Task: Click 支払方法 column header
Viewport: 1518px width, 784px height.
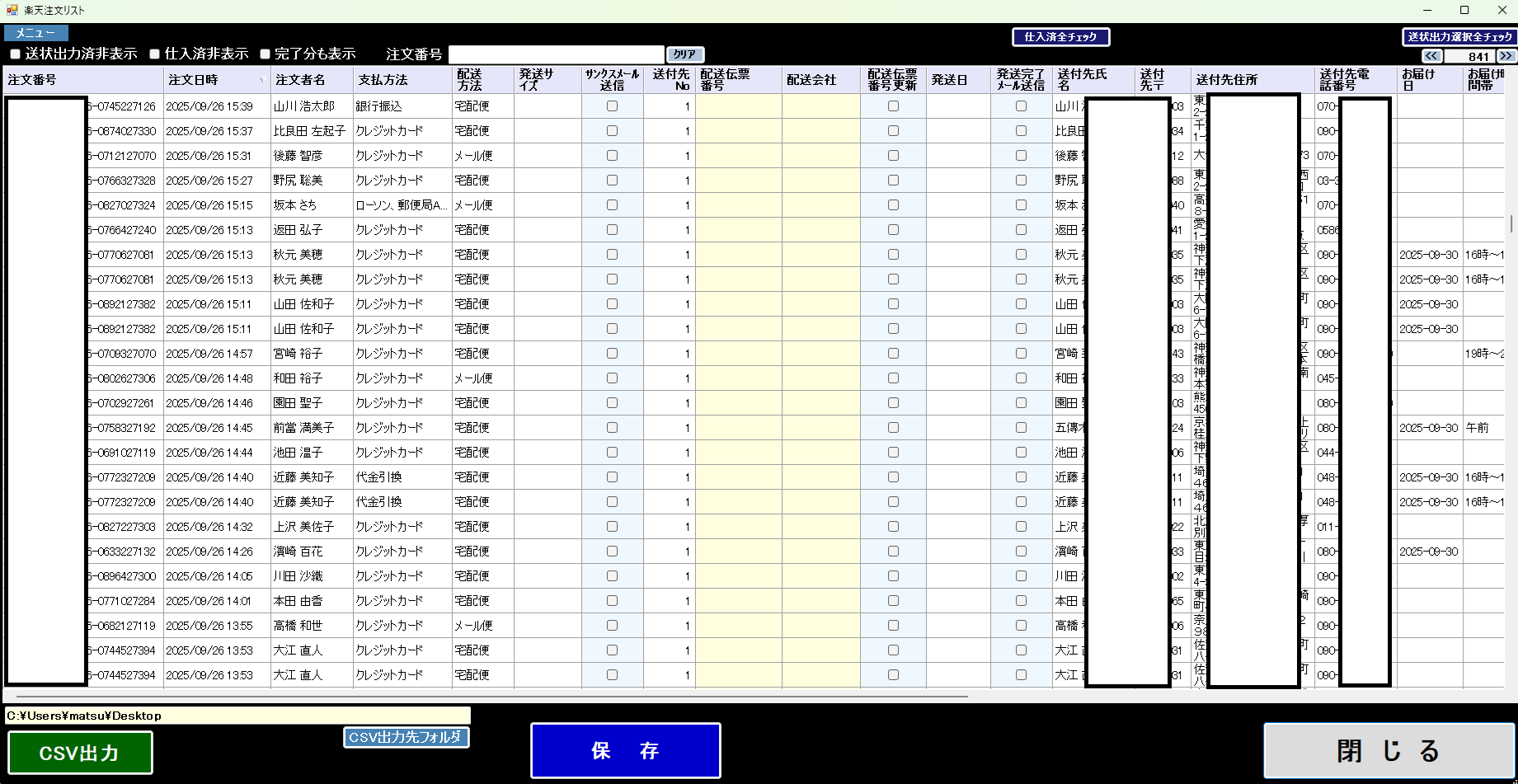Action: pos(402,80)
